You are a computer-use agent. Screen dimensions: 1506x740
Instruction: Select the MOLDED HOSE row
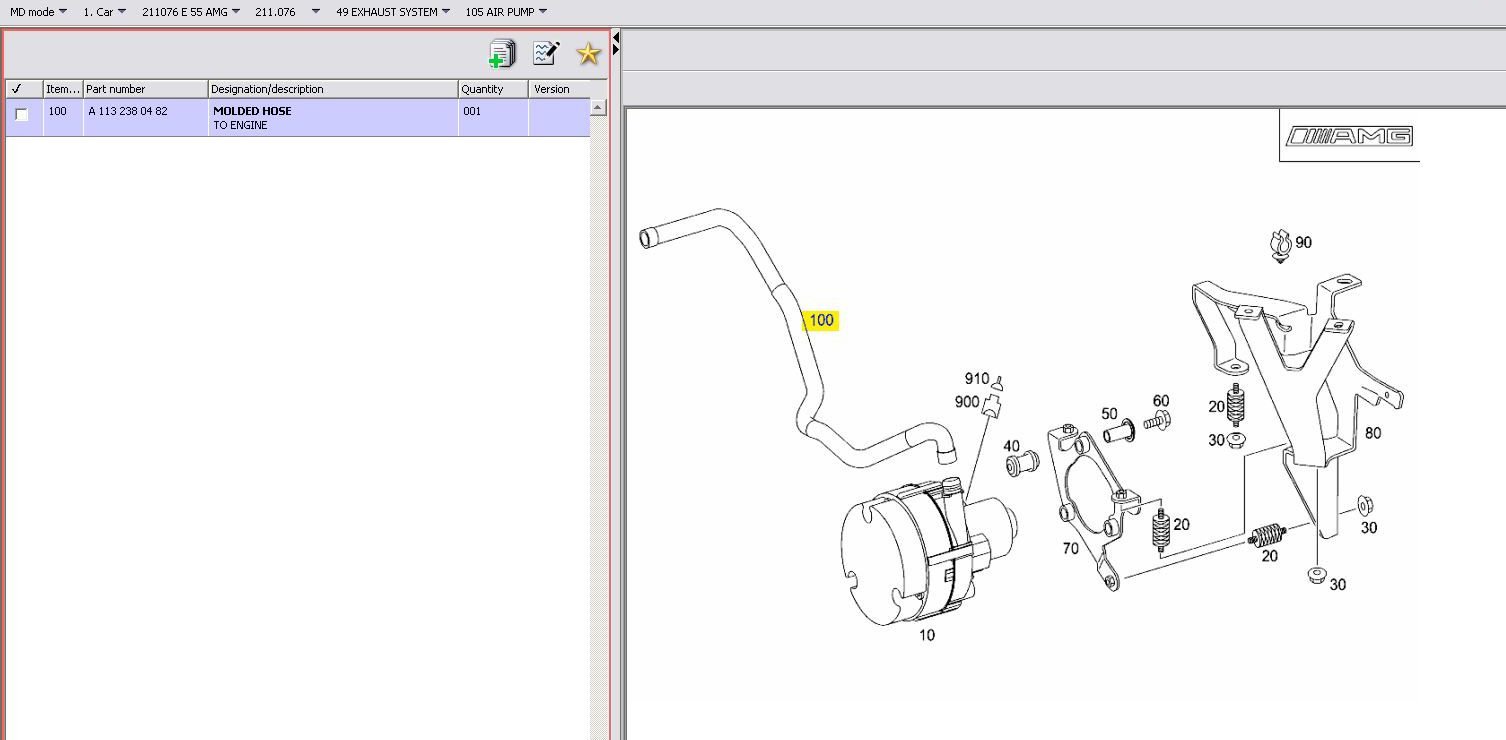click(x=298, y=118)
